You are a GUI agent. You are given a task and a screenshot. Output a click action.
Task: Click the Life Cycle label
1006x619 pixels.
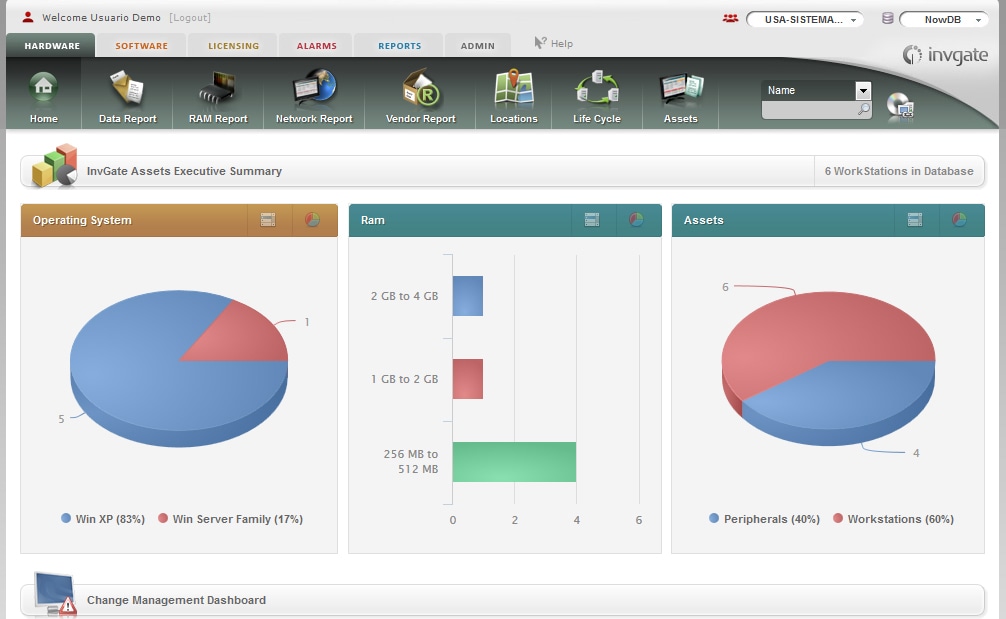597,119
